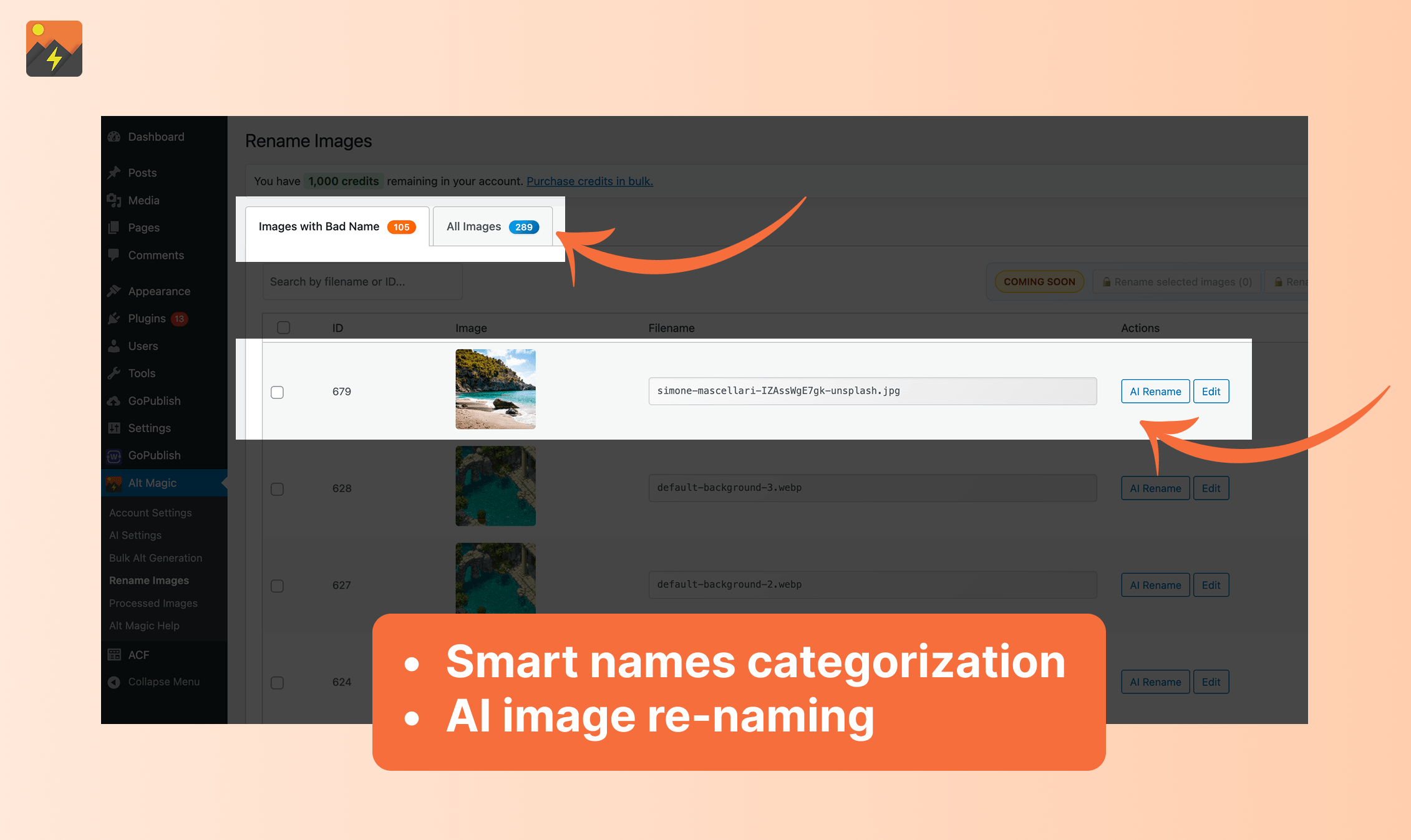Click the Comments speech bubble icon
The image size is (1411, 840).
click(114, 255)
